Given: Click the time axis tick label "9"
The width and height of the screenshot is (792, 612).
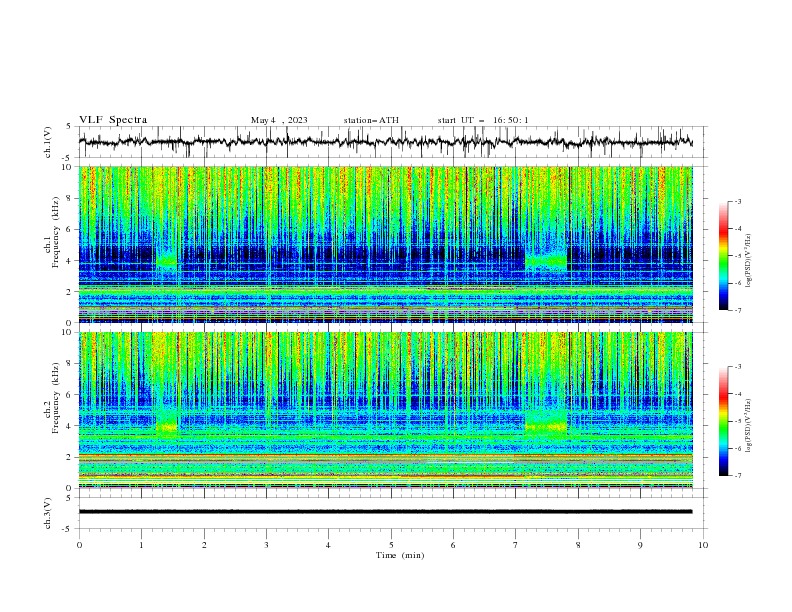Looking at the screenshot, I should point(640,545).
